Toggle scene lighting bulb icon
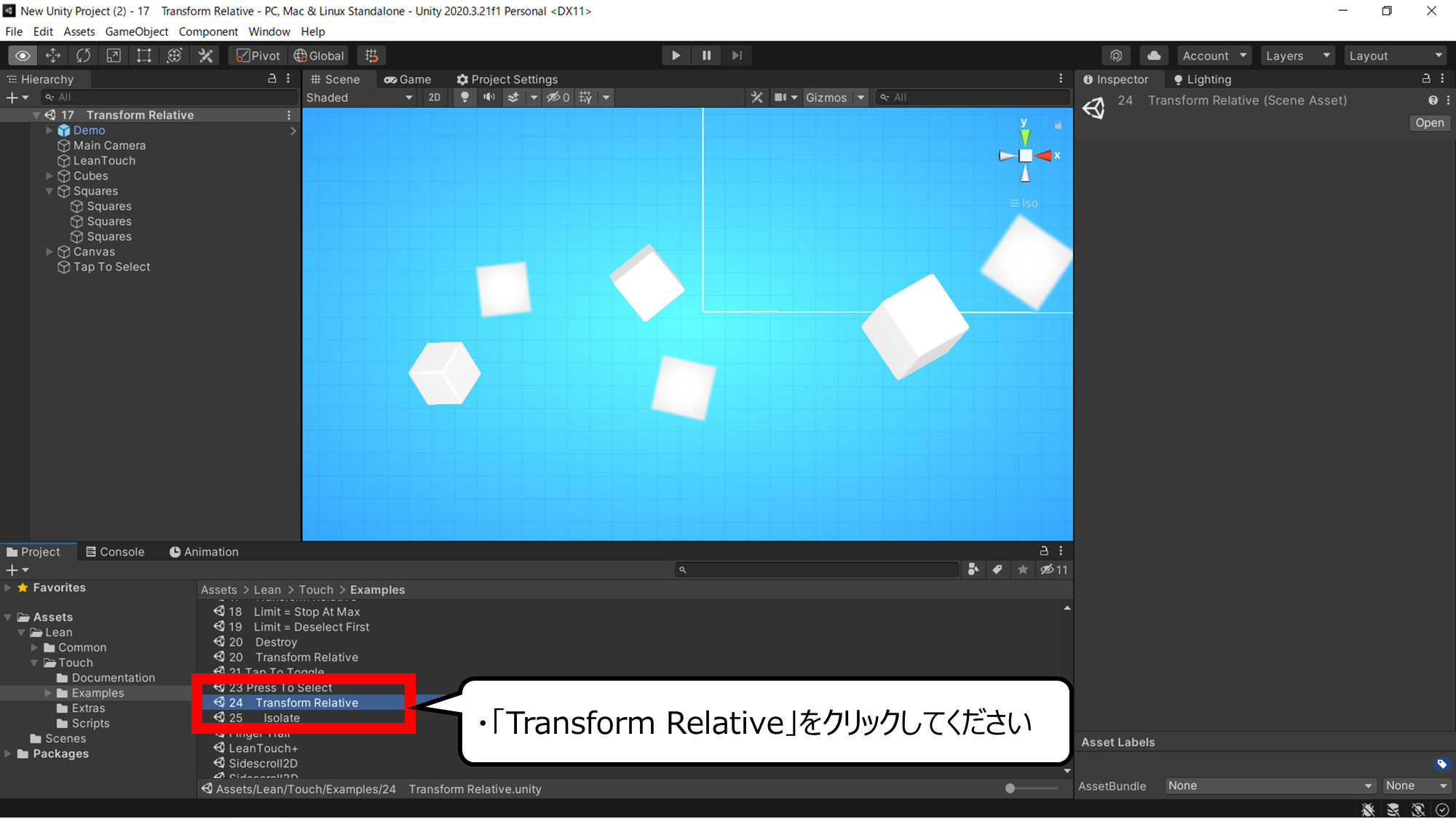 click(464, 98)
